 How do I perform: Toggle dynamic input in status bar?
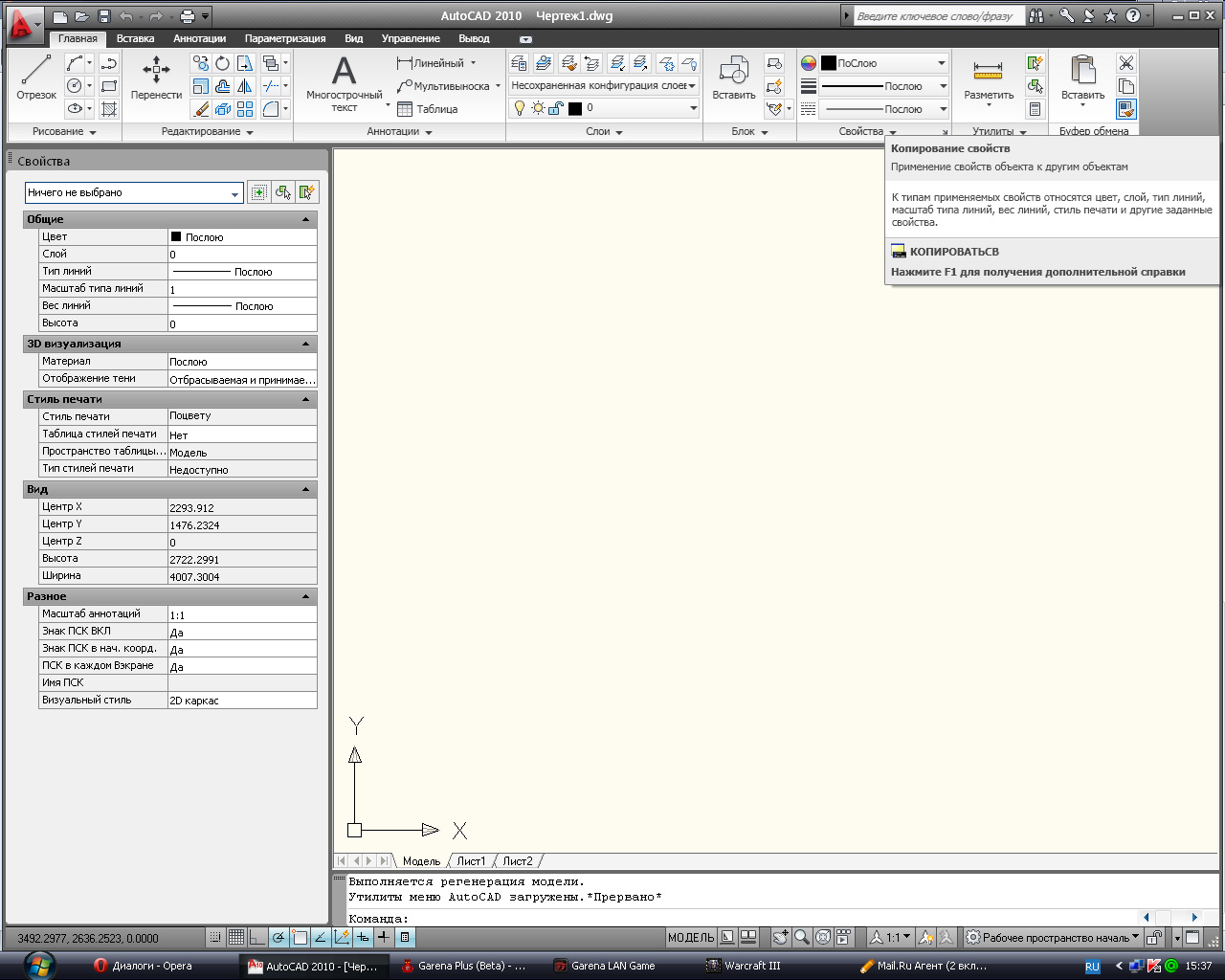pos(363,938)
